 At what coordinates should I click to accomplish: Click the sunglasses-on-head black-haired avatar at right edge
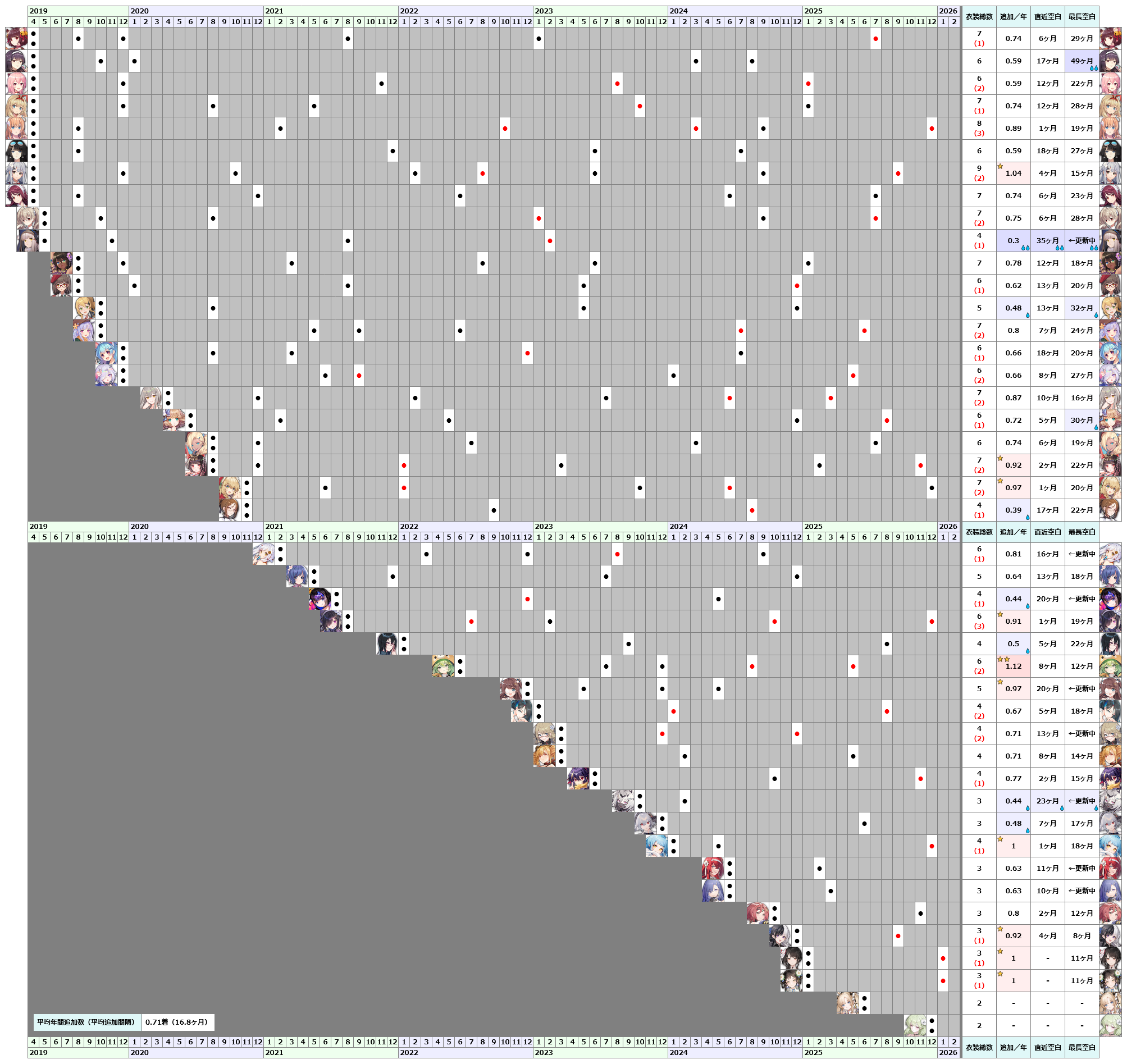[1110, 151]
